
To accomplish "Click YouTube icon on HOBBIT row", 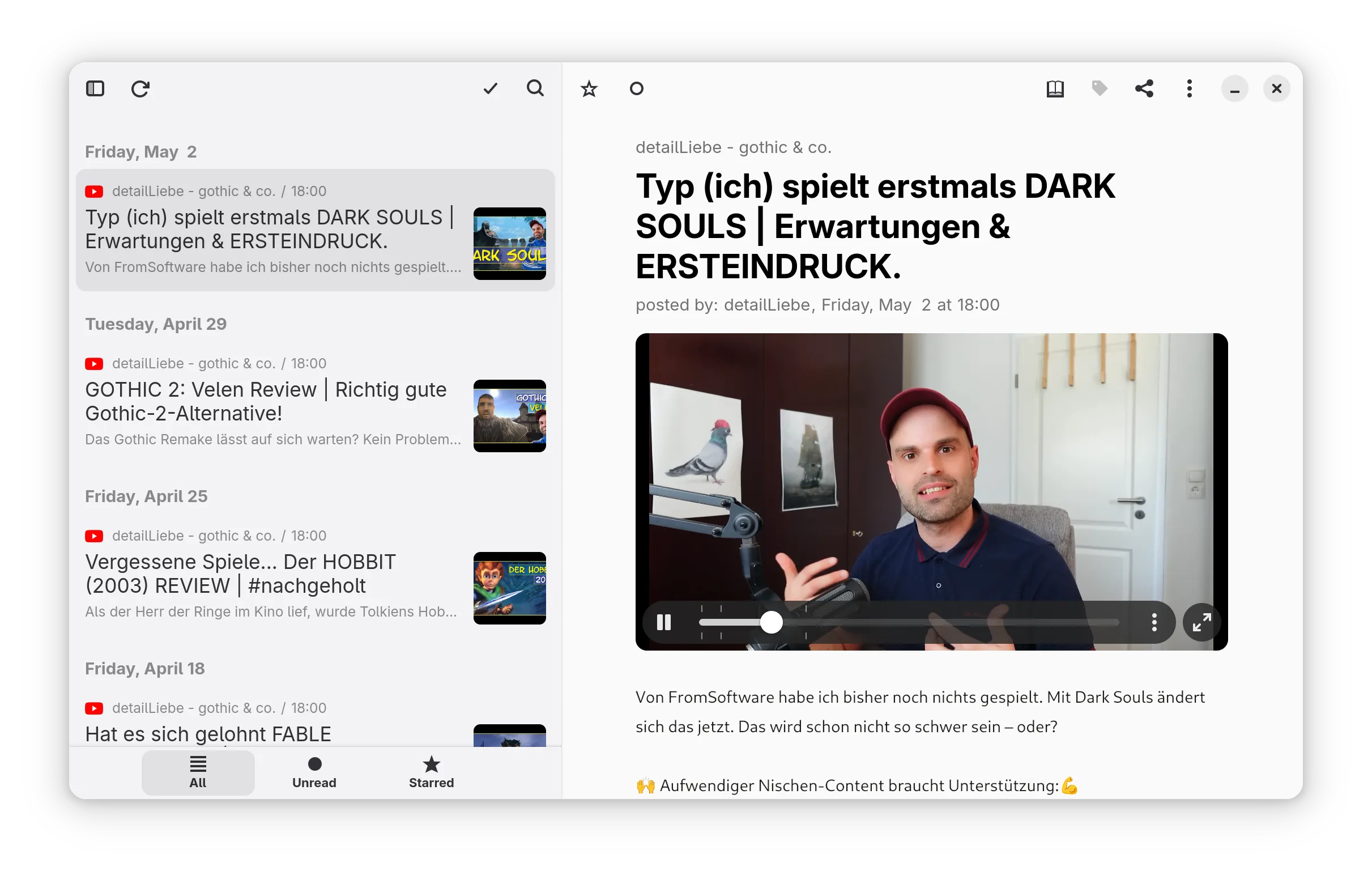I will pyautogui.click(x=94, y=537).
